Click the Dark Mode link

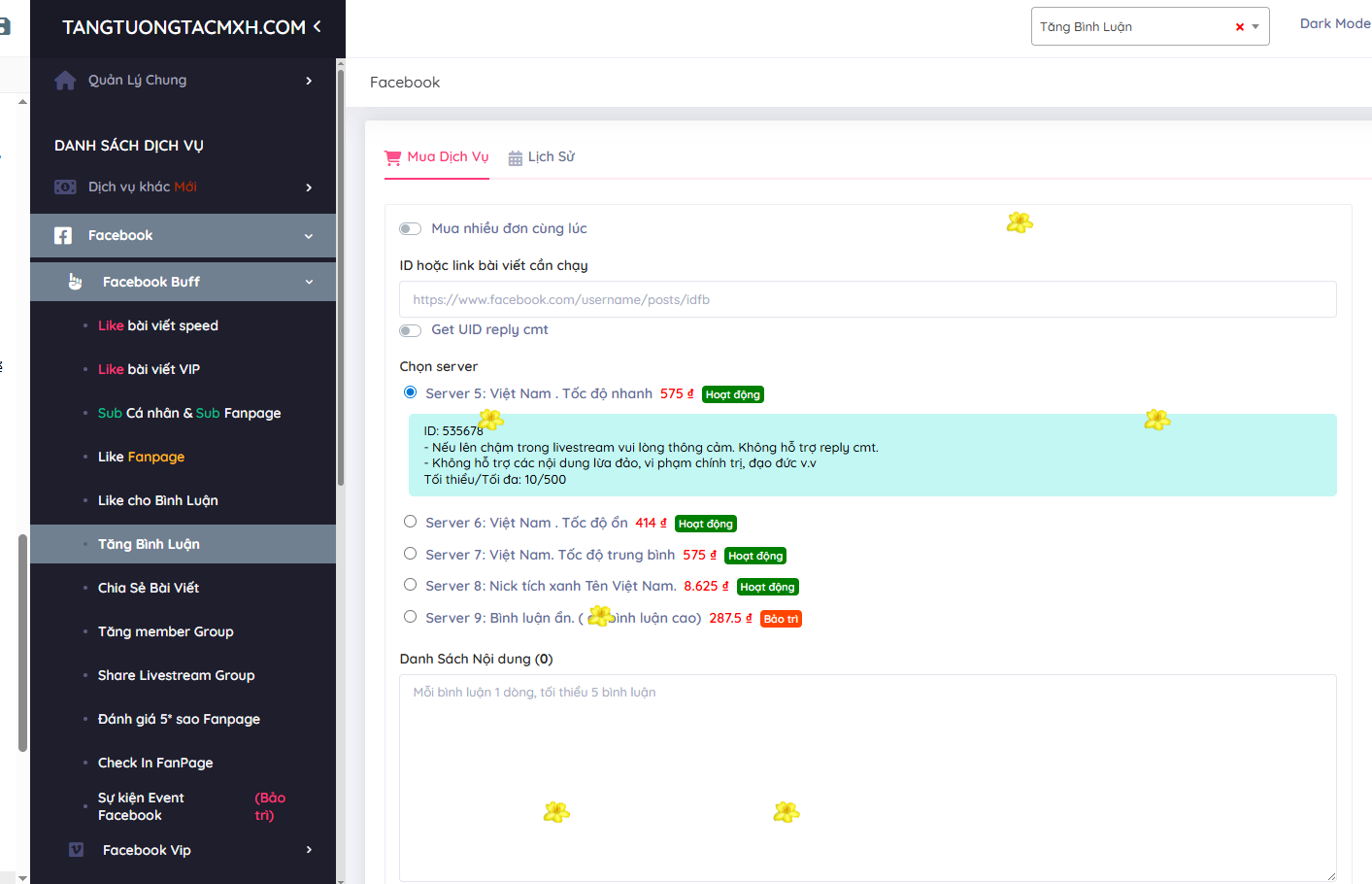point(1334,23)
